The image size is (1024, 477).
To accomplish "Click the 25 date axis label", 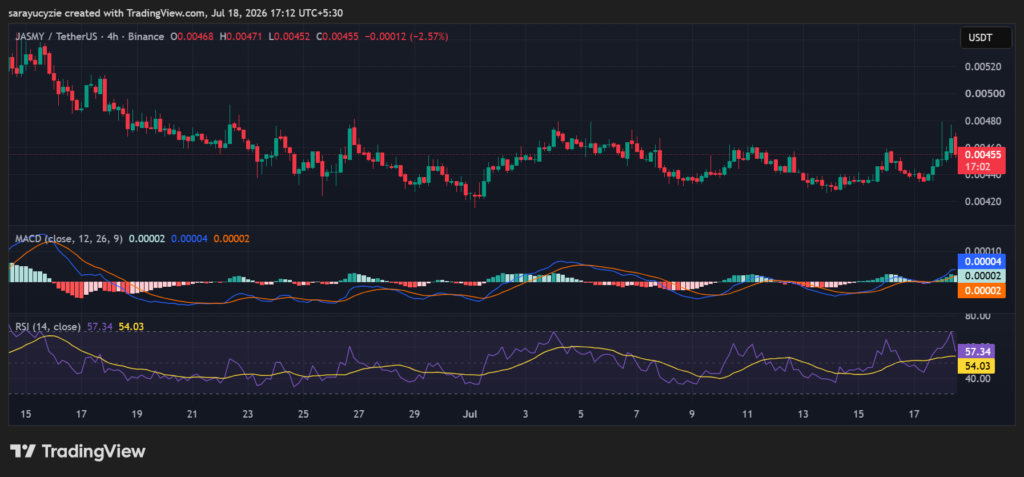I will pyautogui.click(x=303, y=414).
